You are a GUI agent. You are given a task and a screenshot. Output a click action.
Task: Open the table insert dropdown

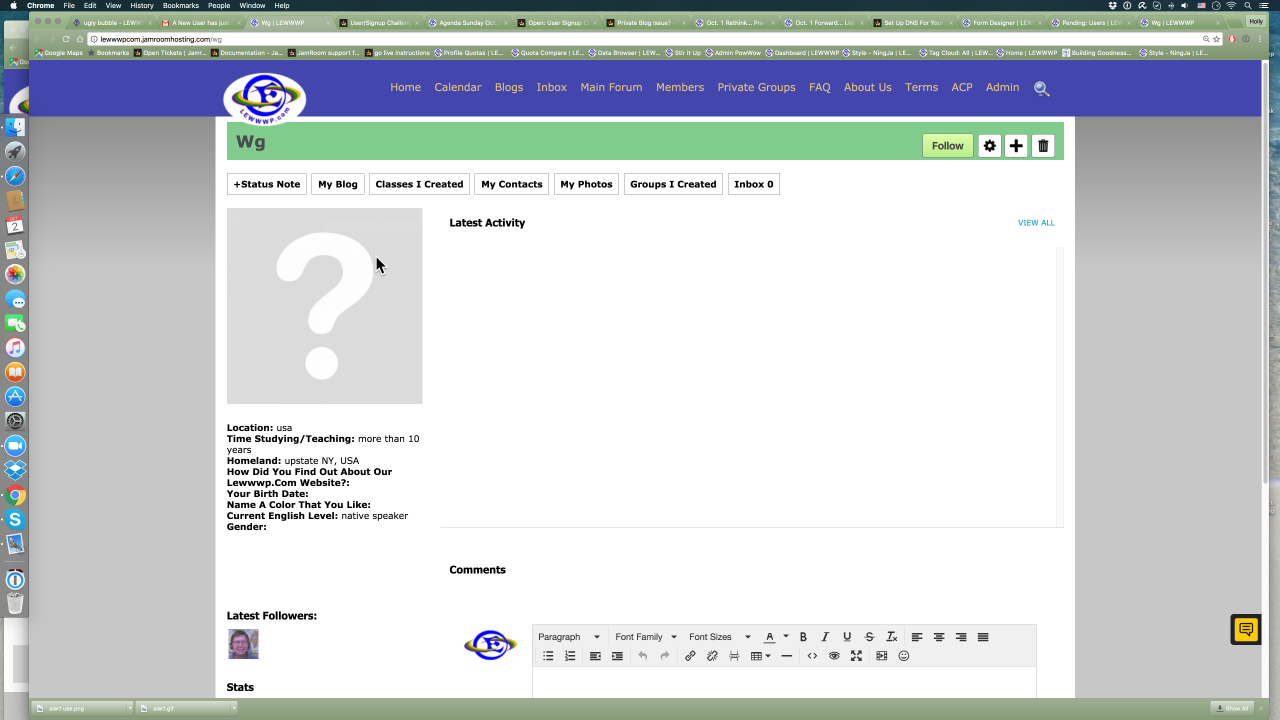point(761,656)
